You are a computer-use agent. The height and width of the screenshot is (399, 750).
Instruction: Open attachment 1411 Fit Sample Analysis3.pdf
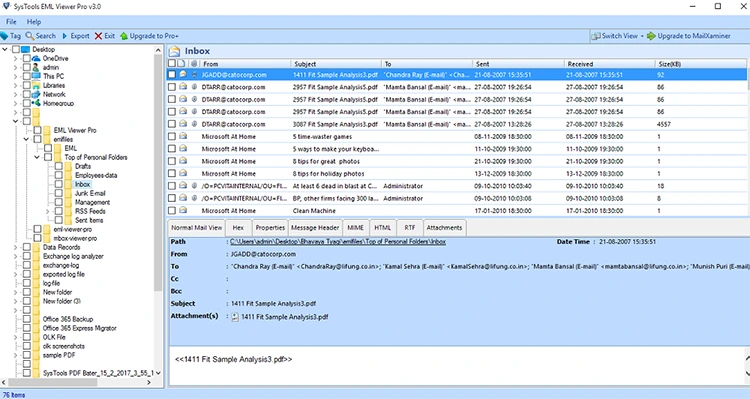point(285,317)
